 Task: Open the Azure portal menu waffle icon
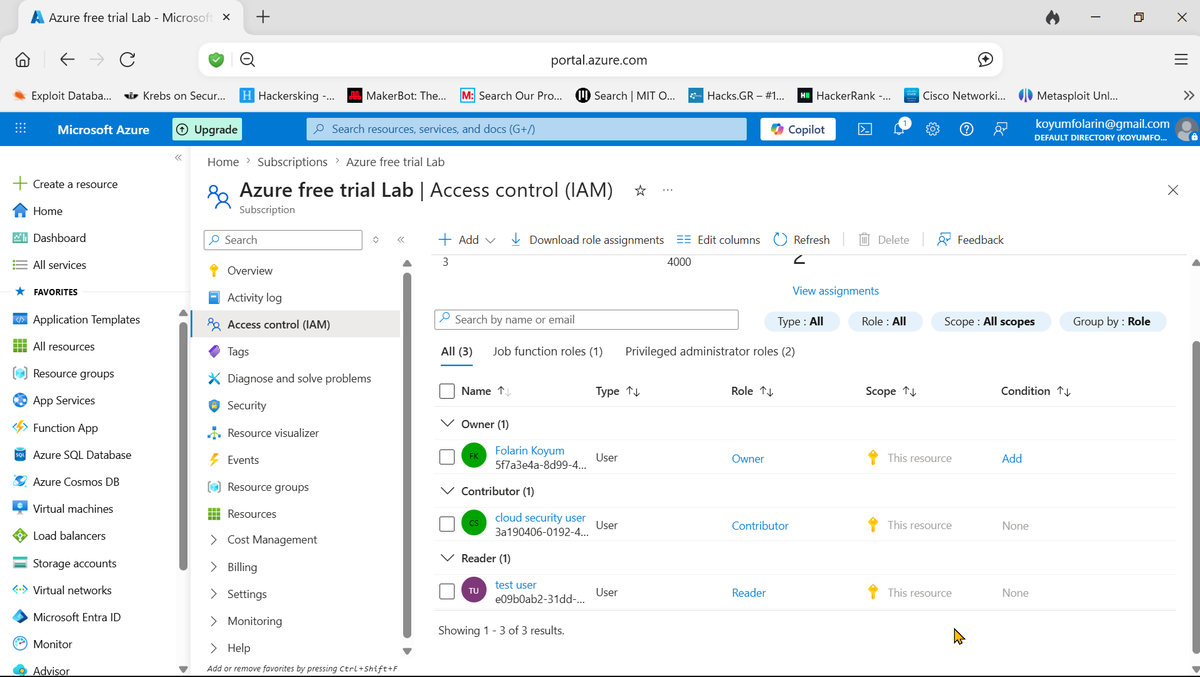click(20, 129)
